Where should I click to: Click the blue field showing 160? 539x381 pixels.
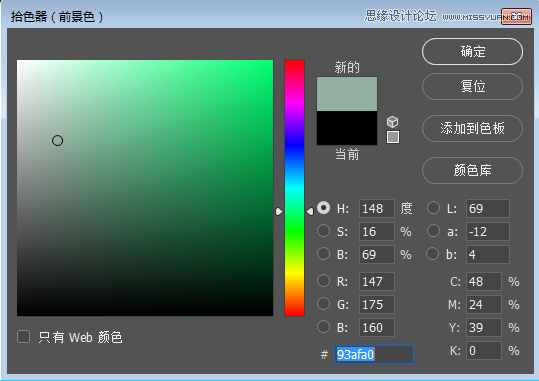click(377, 327)
